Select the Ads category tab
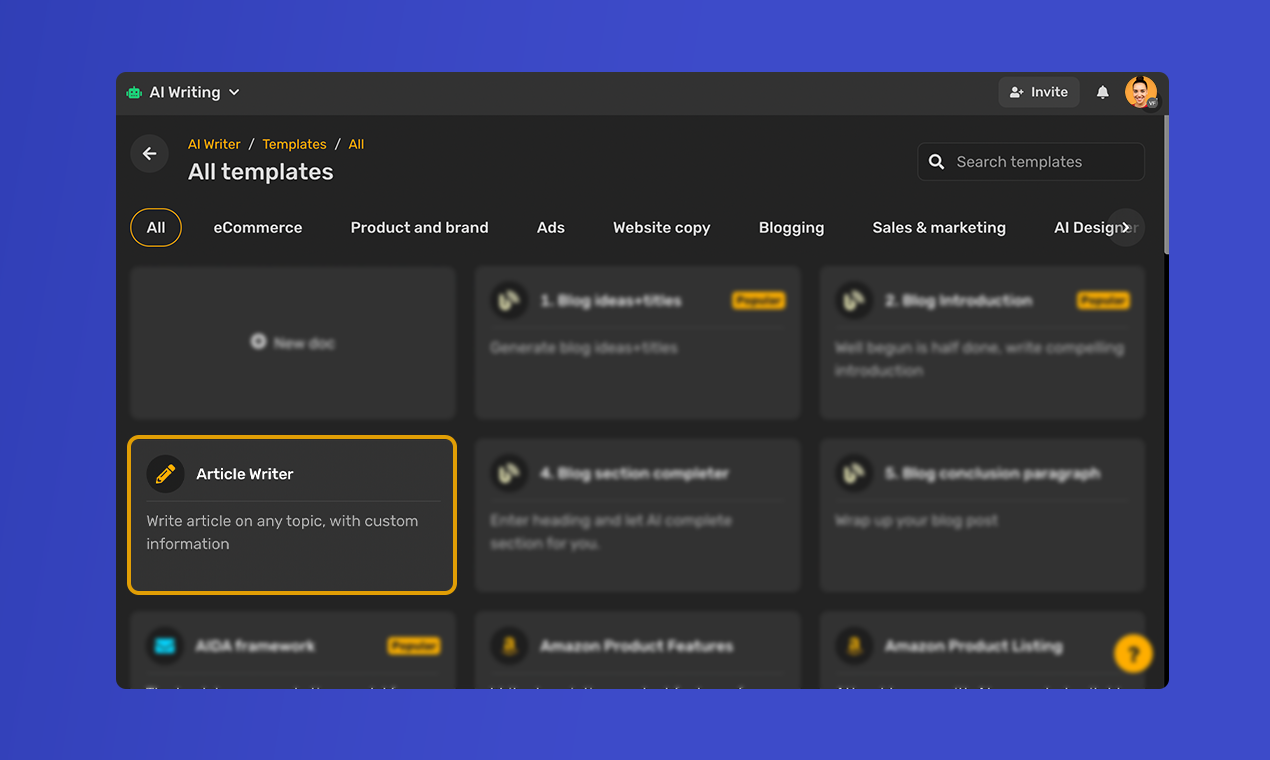The width and height of the screenshot is (1270, 760). [550, 228]
